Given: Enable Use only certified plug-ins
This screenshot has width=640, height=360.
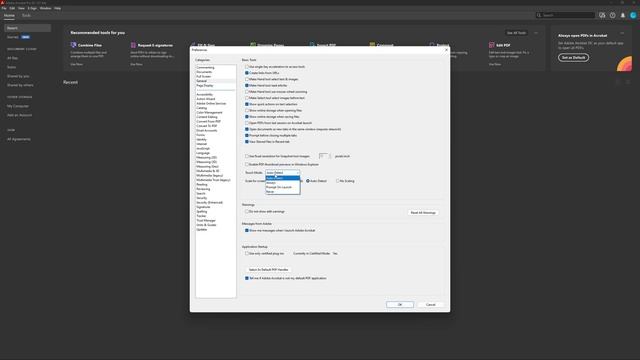Looking at the screenshot, I should [x=247, y=253].
